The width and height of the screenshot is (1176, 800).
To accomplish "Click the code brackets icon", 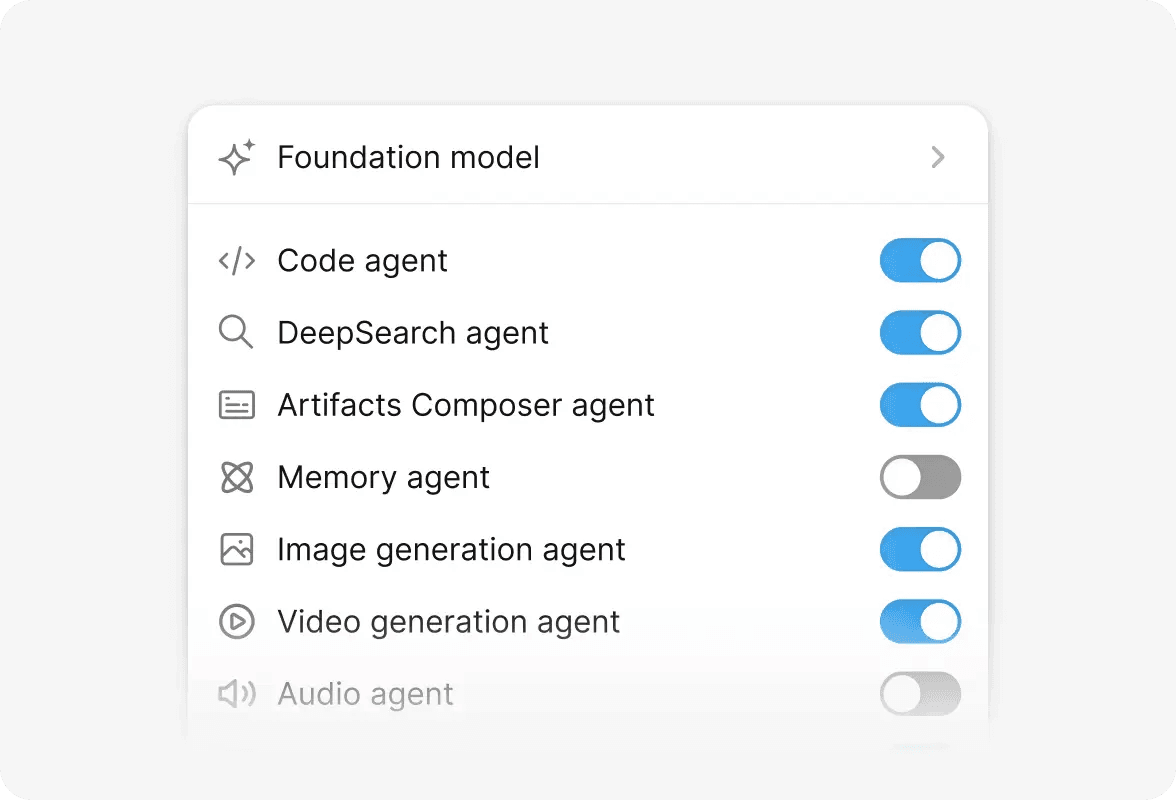I will pos(237,261).
